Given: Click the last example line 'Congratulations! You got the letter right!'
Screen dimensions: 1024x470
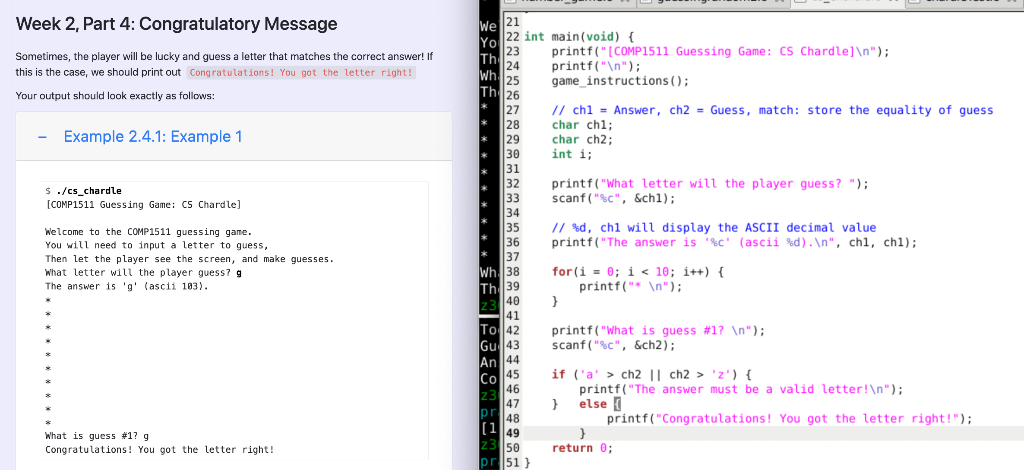Looking at the screenshot, I should (159, 450).
